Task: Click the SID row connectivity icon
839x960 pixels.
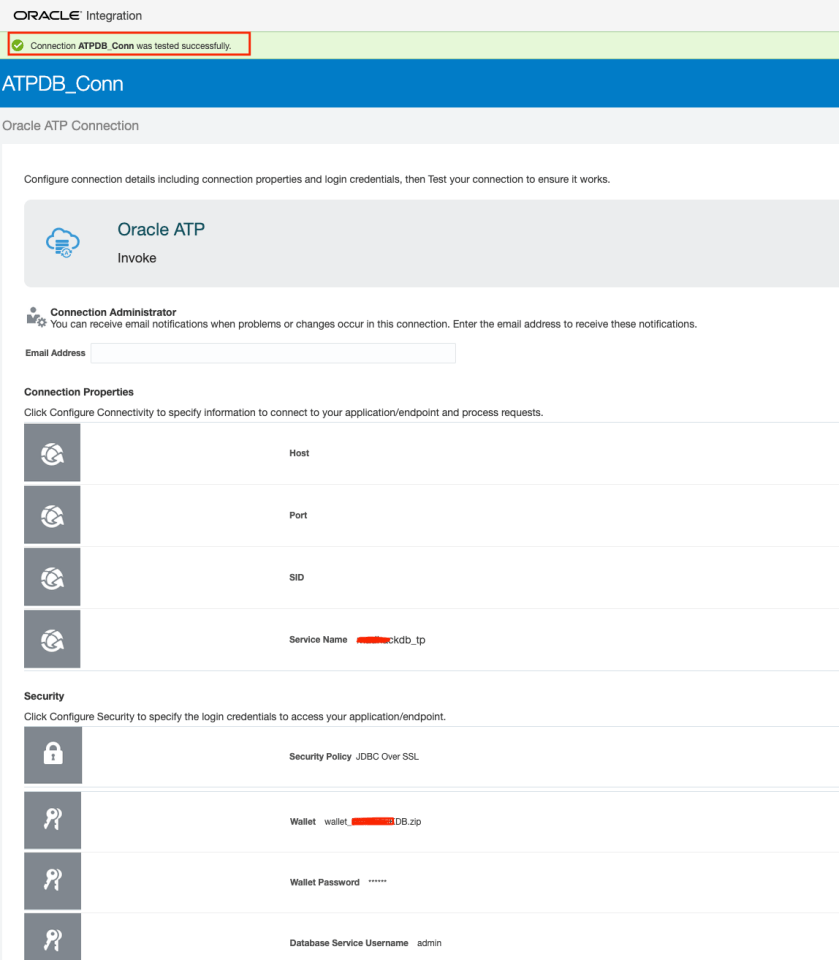Action: [51, 576]
